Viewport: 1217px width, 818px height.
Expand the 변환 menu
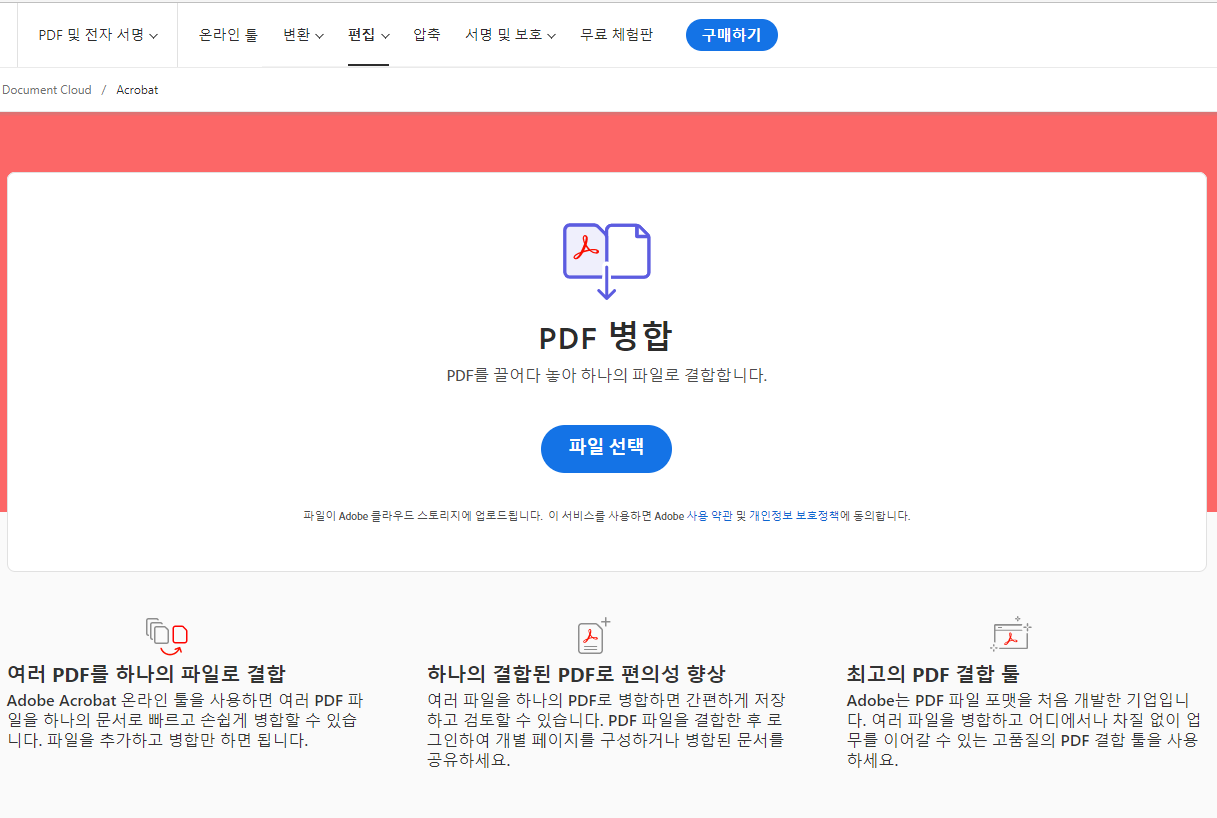point(303,35)
